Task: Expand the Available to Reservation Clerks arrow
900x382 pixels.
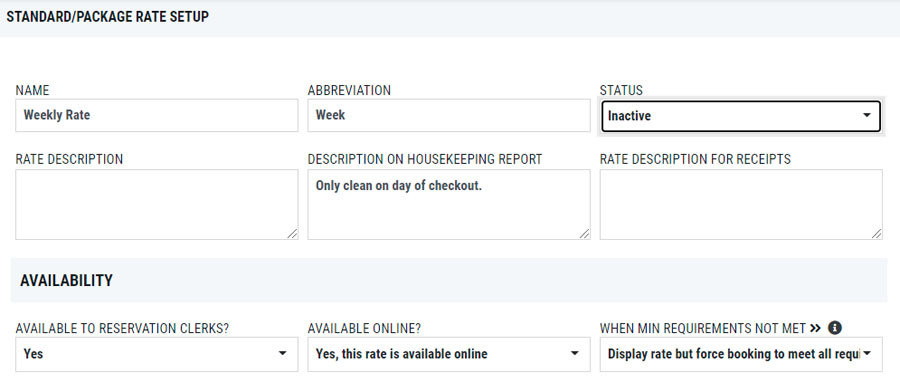Action: 282,353
